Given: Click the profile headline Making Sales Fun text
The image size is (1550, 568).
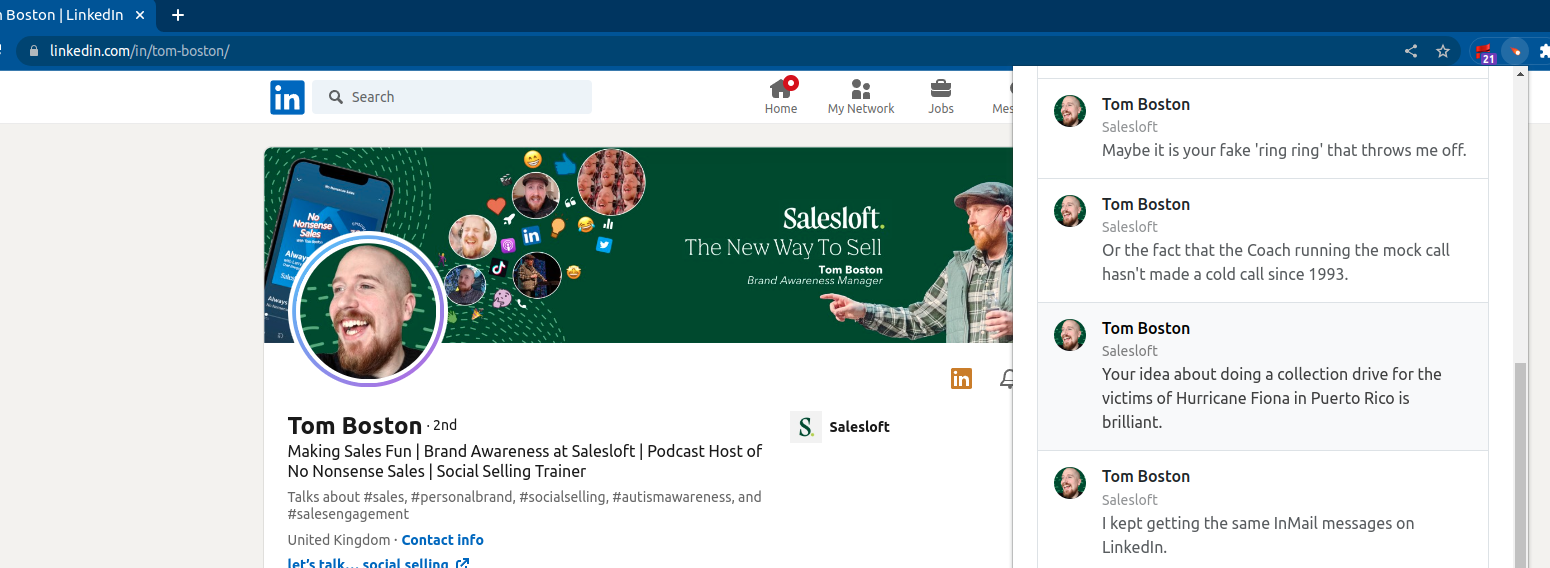Looking at the screenshot, I should click(x=525, y=461).
